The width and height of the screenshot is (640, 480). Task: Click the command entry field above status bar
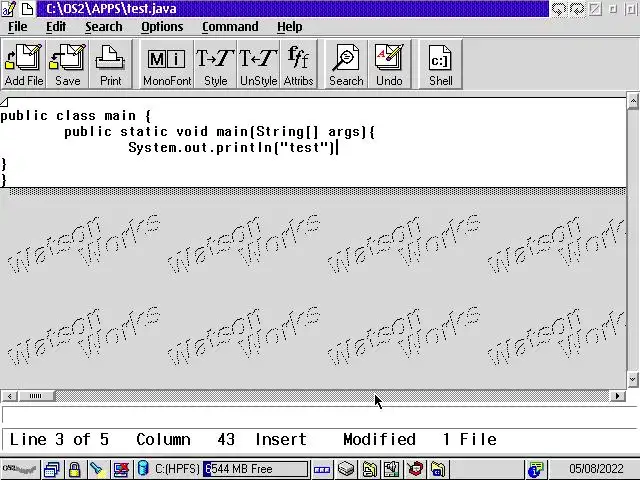click(320, 415)
